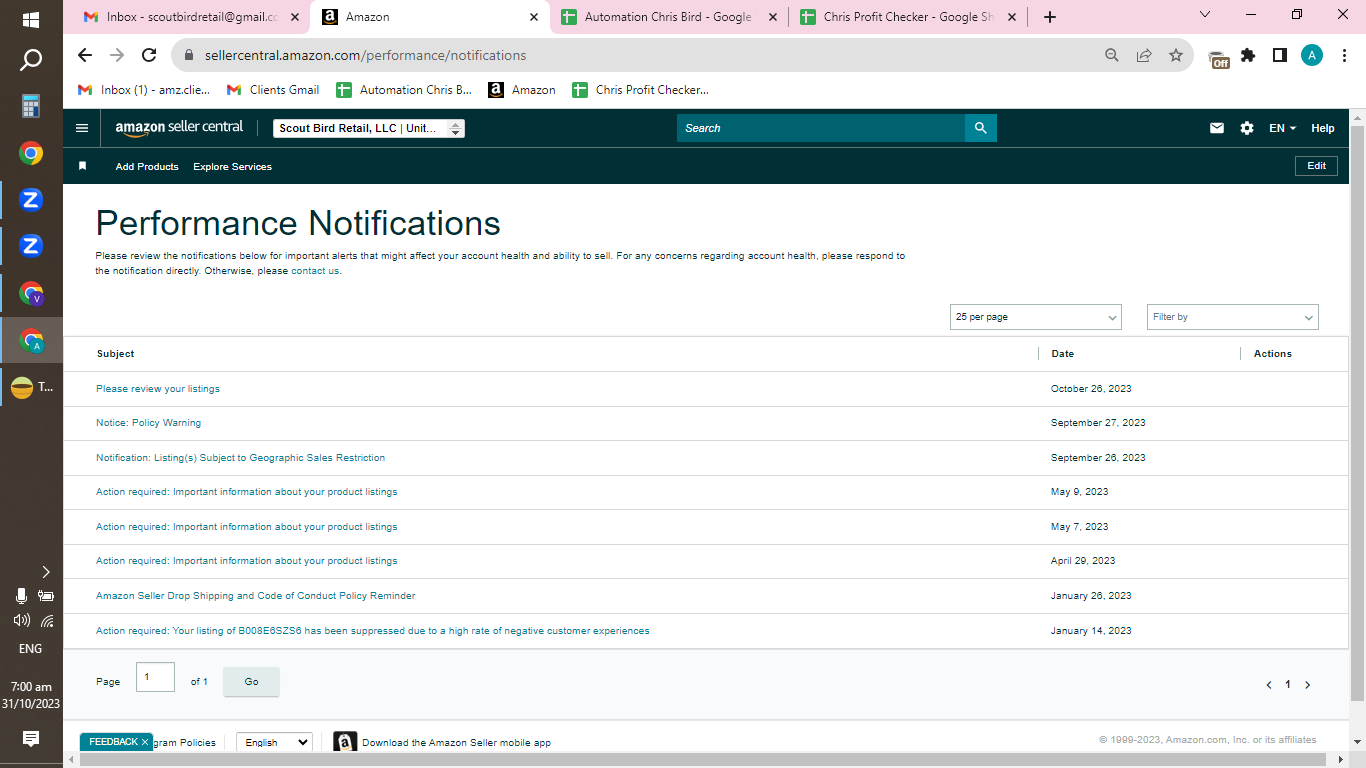Open the Filter by dropdown
1366x768 pixels.
(x=1233, y=317)
